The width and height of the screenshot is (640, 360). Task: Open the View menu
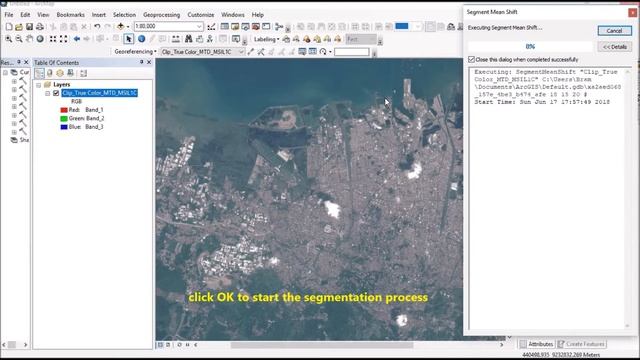click(x=43, y=15)
